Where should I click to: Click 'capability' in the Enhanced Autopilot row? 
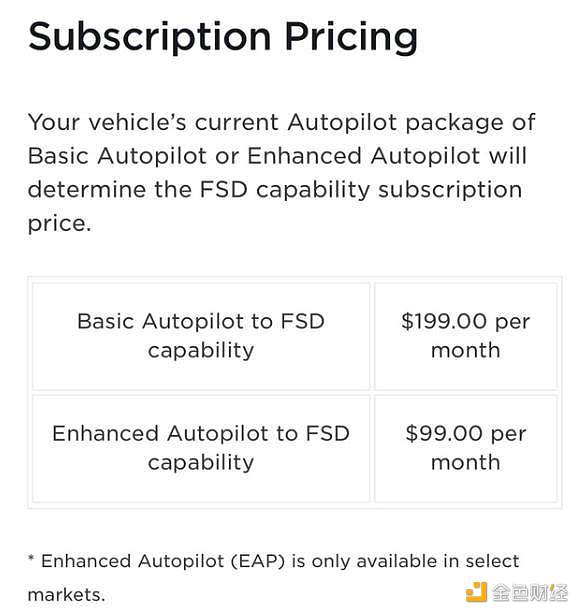click(x=201, y=463)
